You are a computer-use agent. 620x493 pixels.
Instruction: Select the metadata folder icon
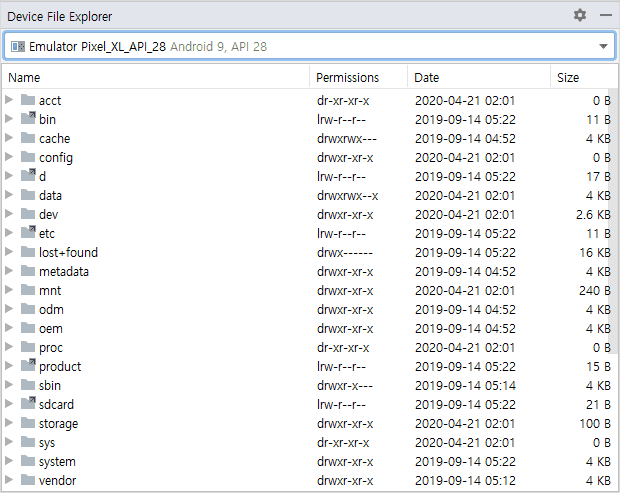(x=28, y=270)
